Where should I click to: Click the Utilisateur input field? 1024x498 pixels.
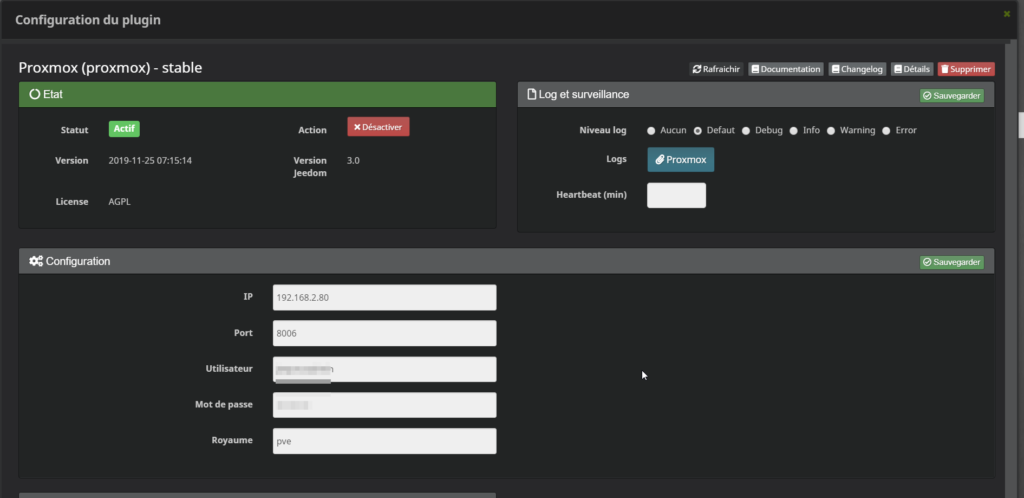[384, 369]
